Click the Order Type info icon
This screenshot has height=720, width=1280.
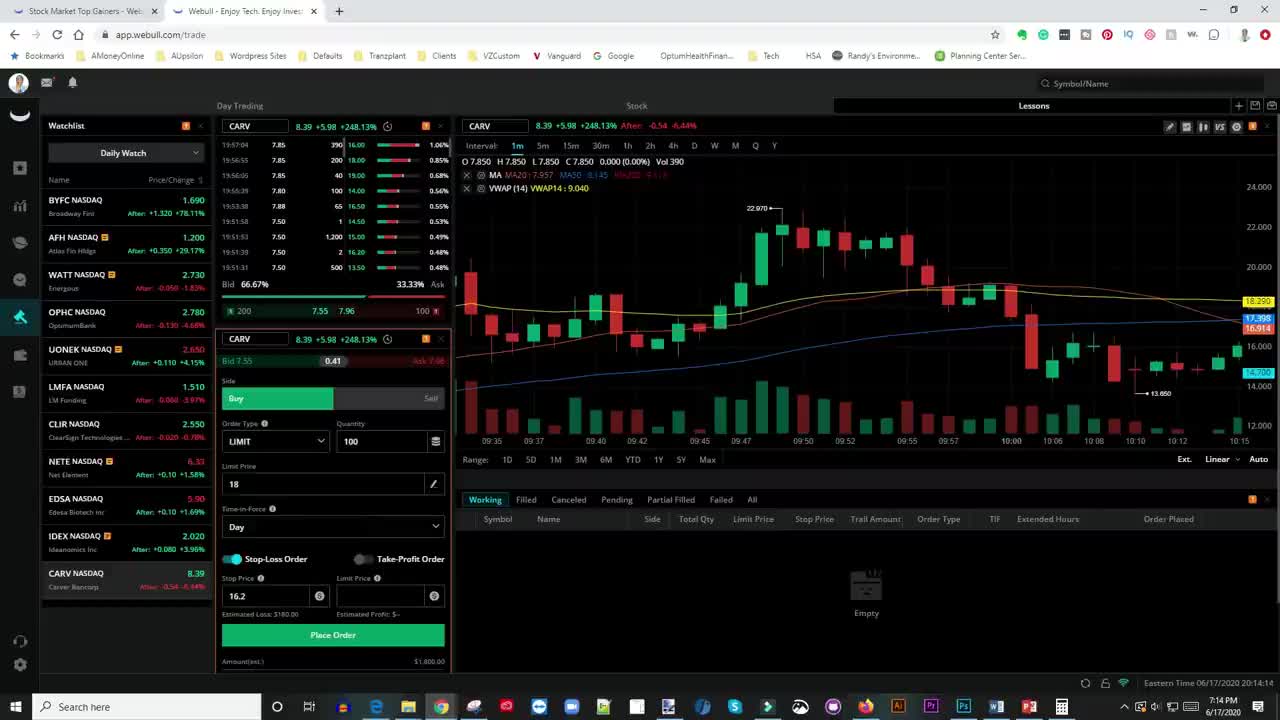click(x=264, y=424)
